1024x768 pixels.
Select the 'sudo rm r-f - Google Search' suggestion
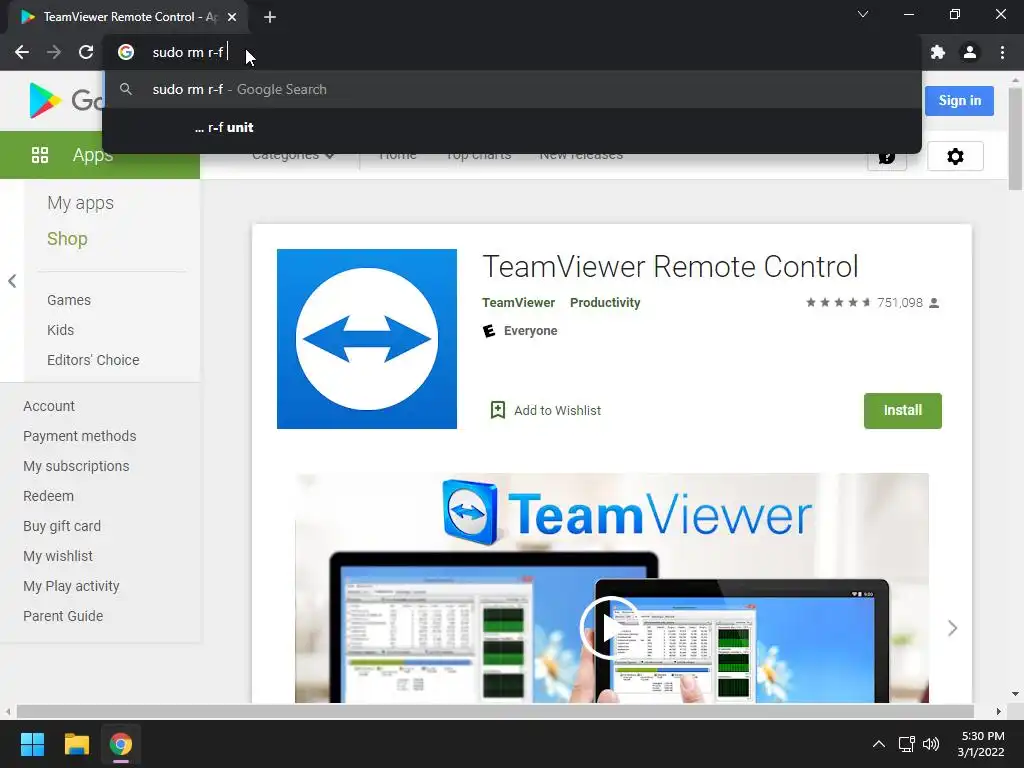click(512, 89)
